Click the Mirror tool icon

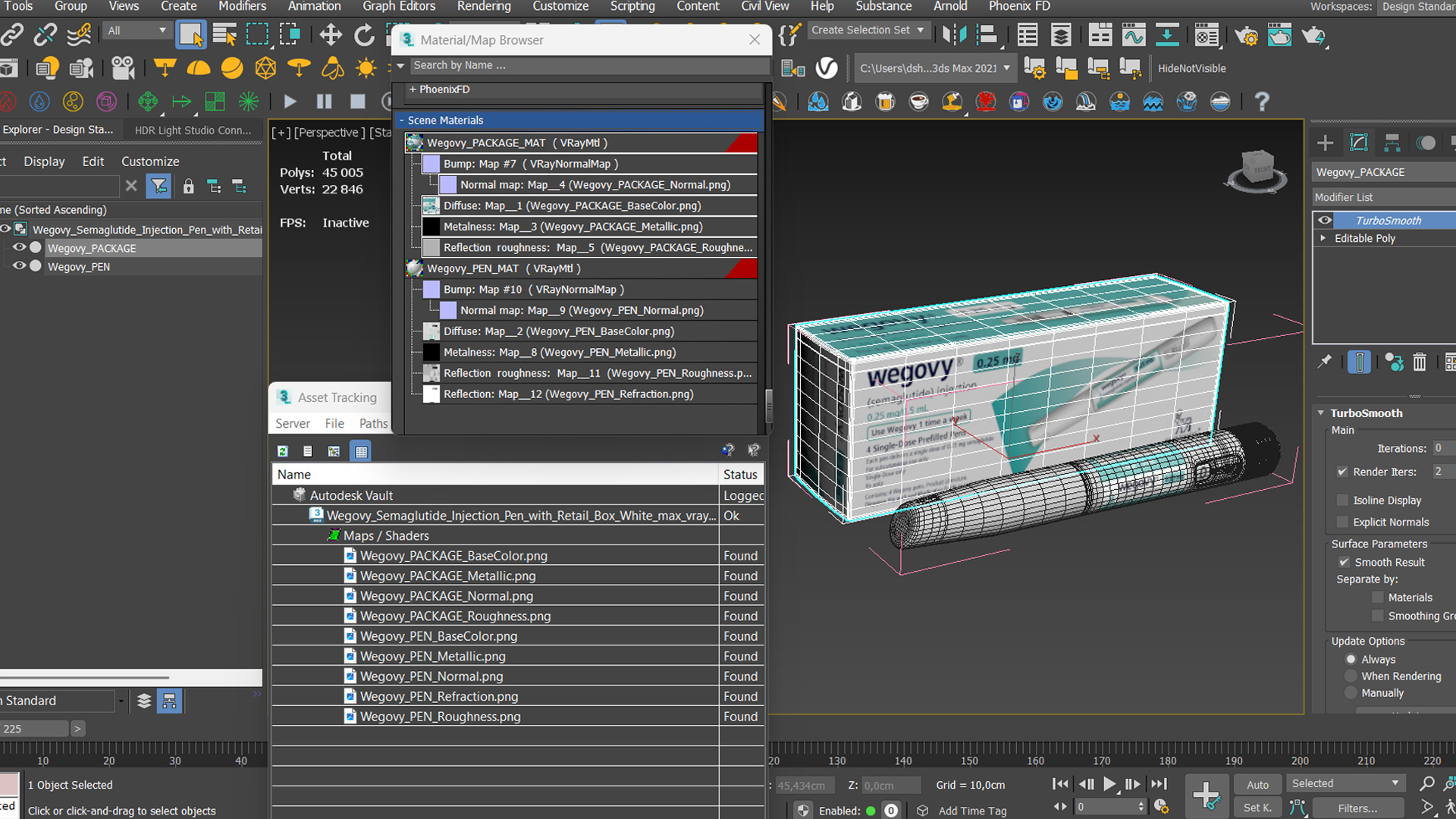[x=954, y=35]
